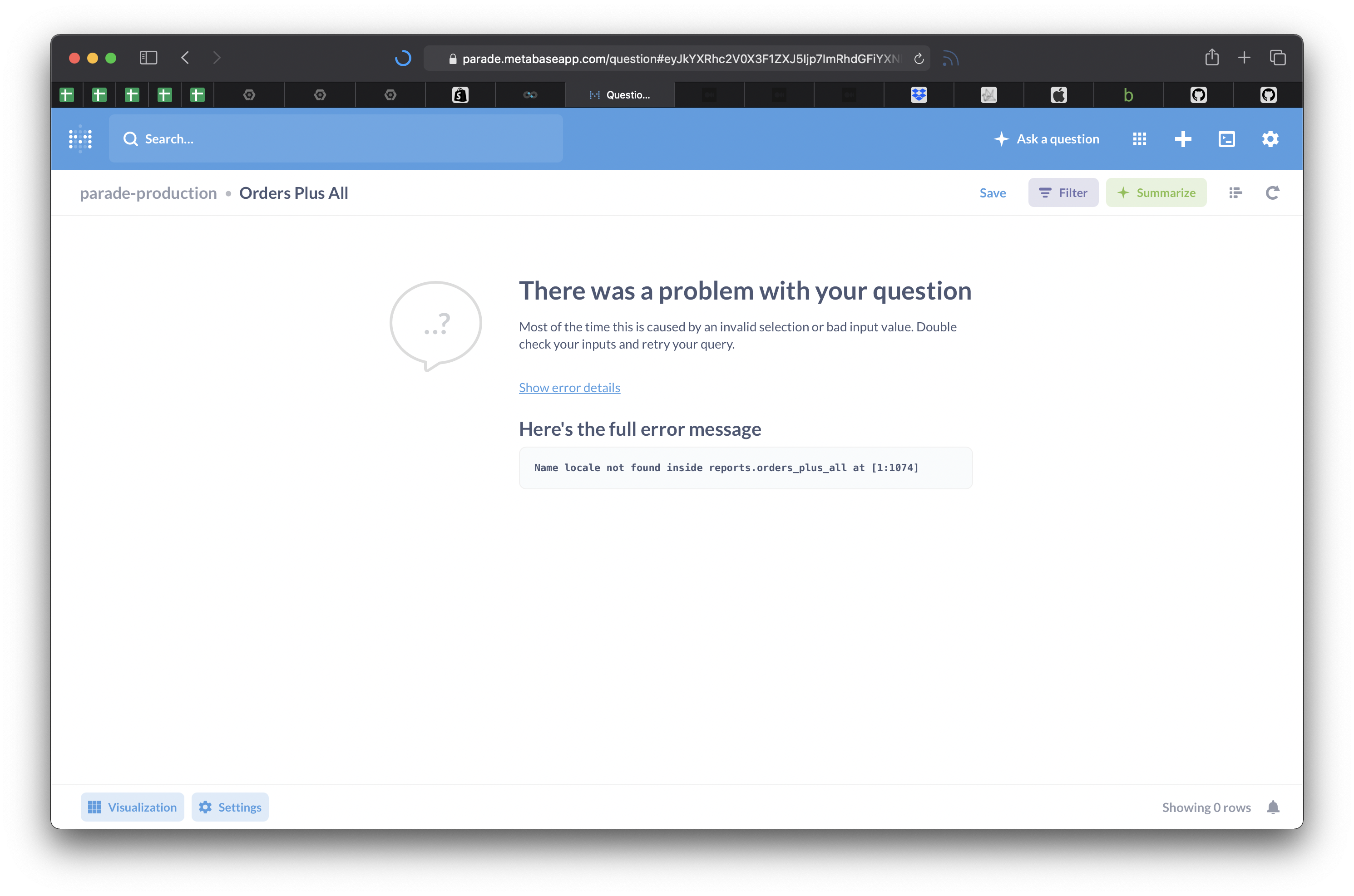Click the alert bell icon
1354x896 pixels.
[x=1273, y=807]
